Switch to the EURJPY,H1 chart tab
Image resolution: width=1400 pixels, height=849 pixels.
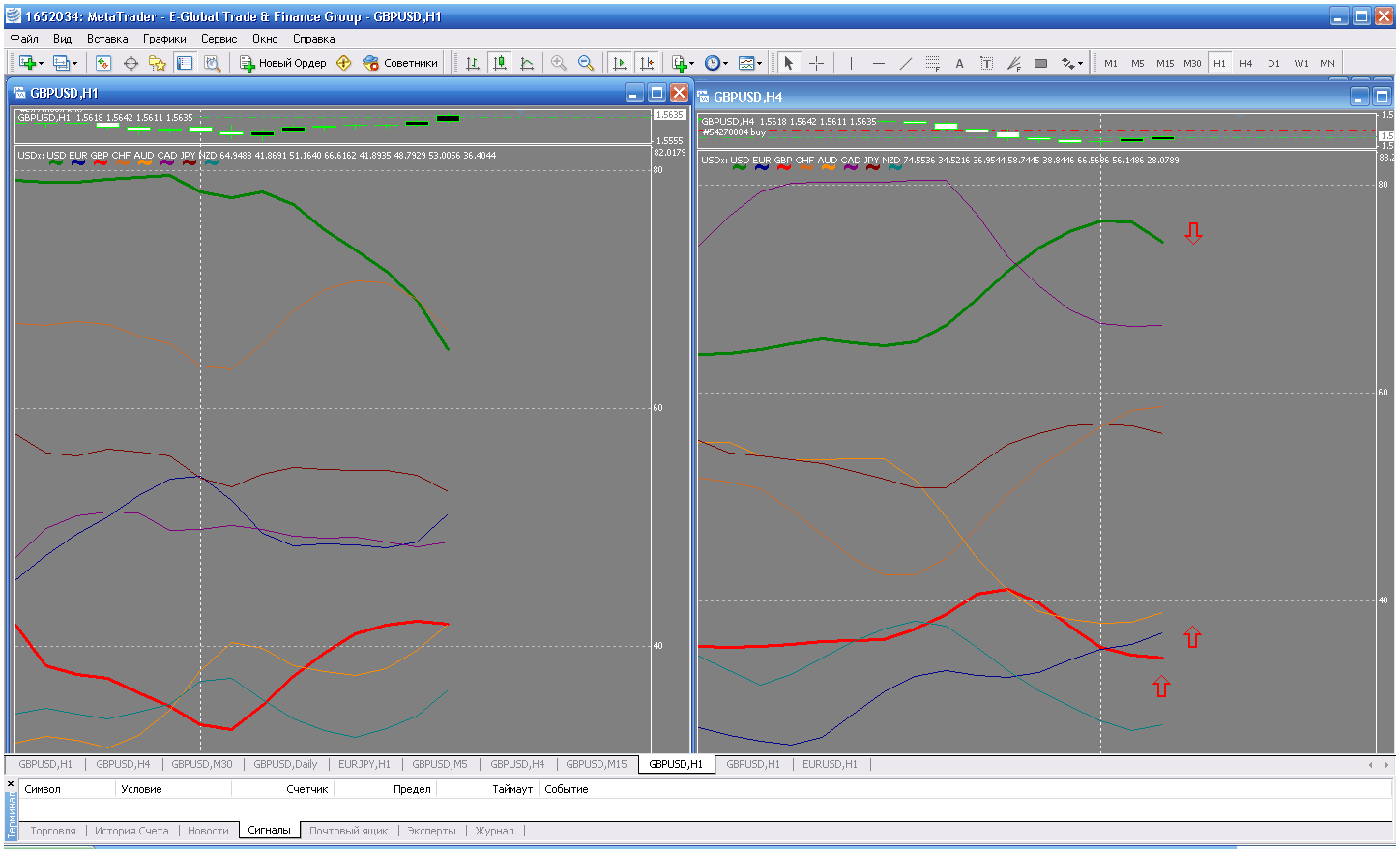[x=364, y=764]
